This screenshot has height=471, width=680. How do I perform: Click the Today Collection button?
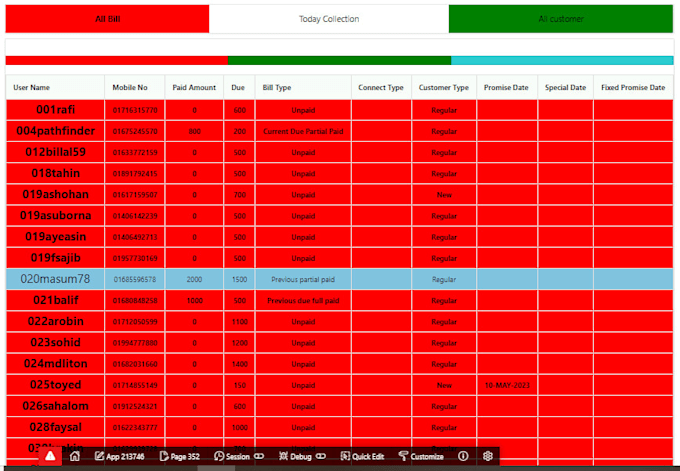pos(329,19)
